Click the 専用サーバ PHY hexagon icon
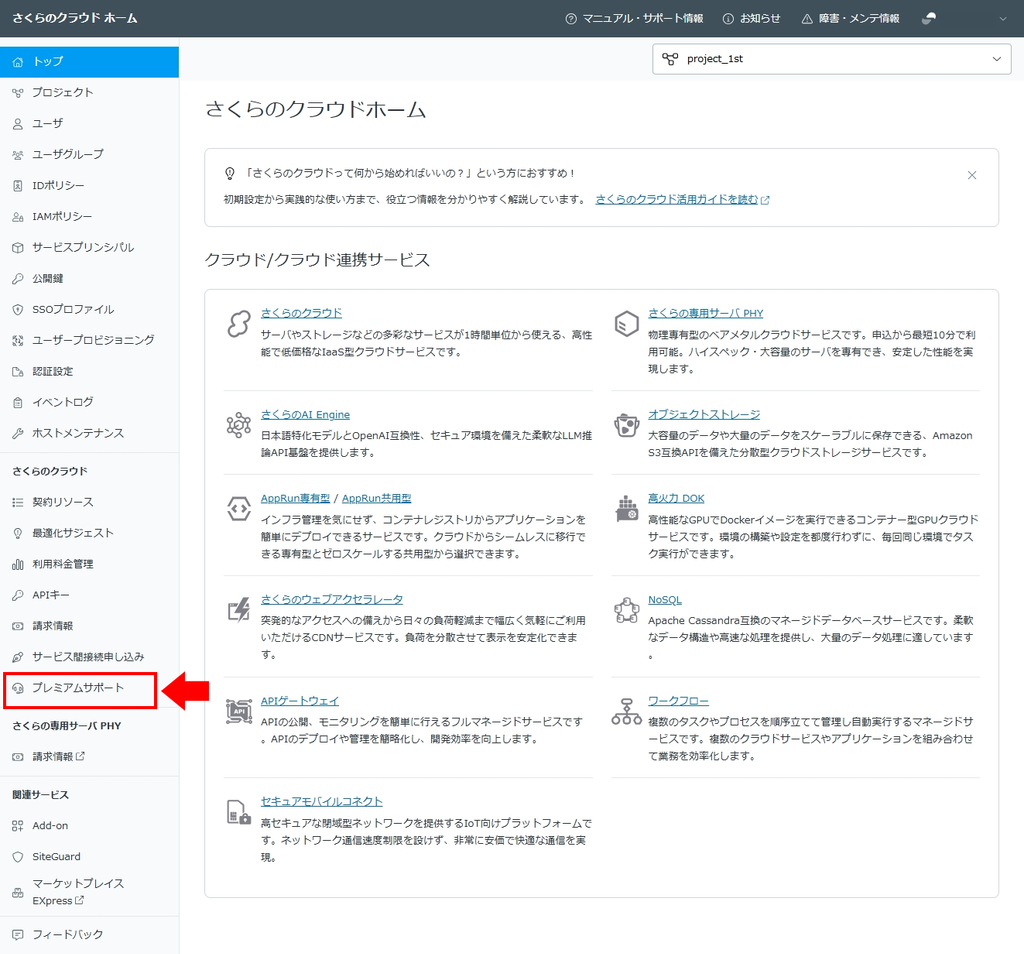Viewport: 1024px width, 954px height. point(626,323)
